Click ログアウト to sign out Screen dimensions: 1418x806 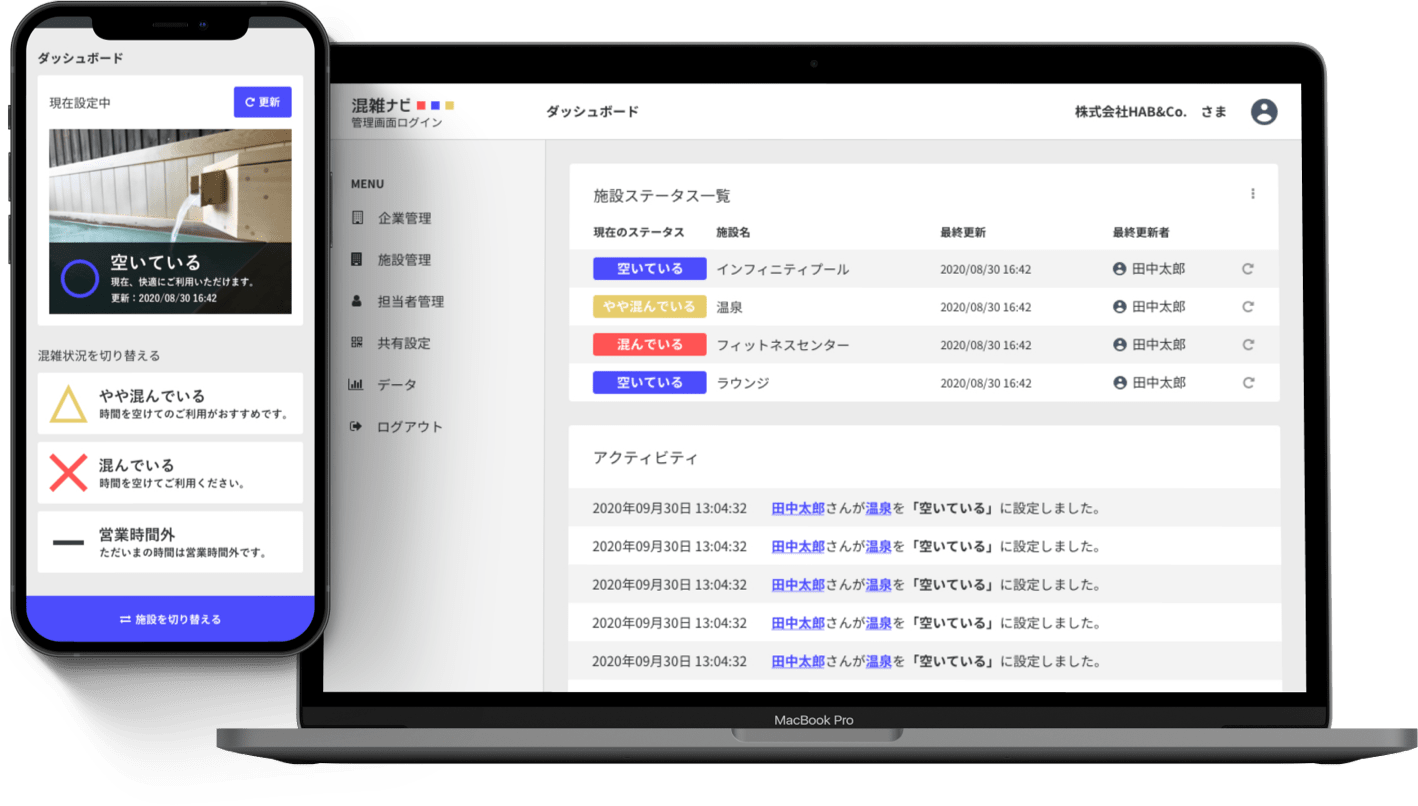pyautogui.click(x=408, y=427)
